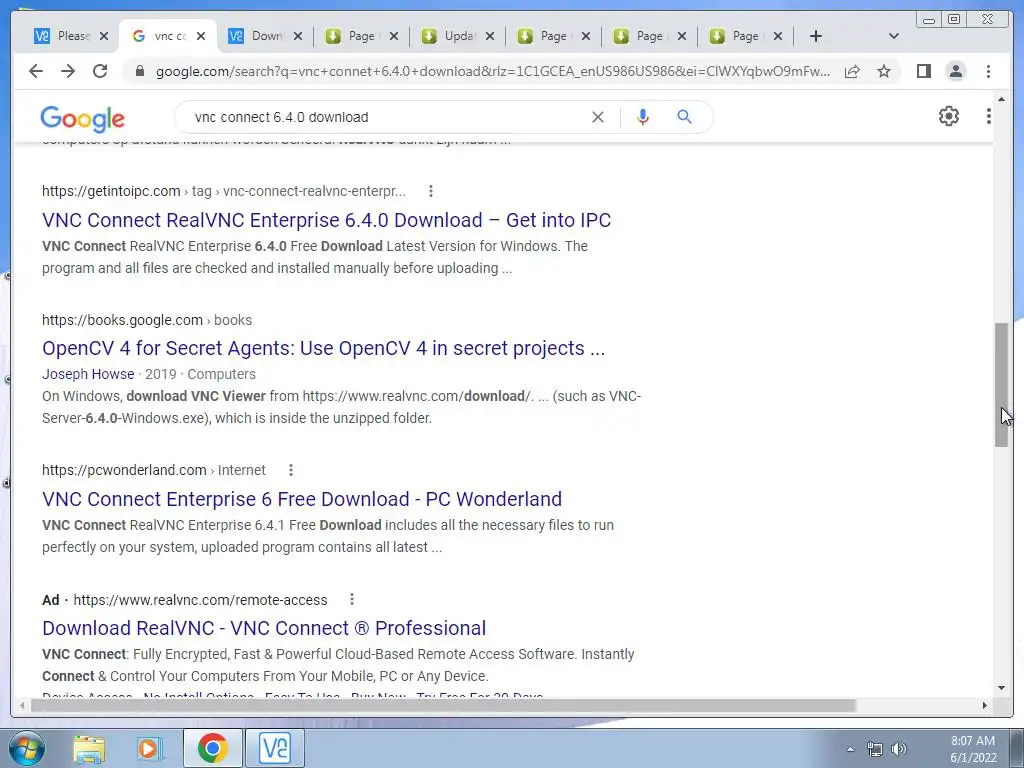Clear the Google search box

click(598, 117)
